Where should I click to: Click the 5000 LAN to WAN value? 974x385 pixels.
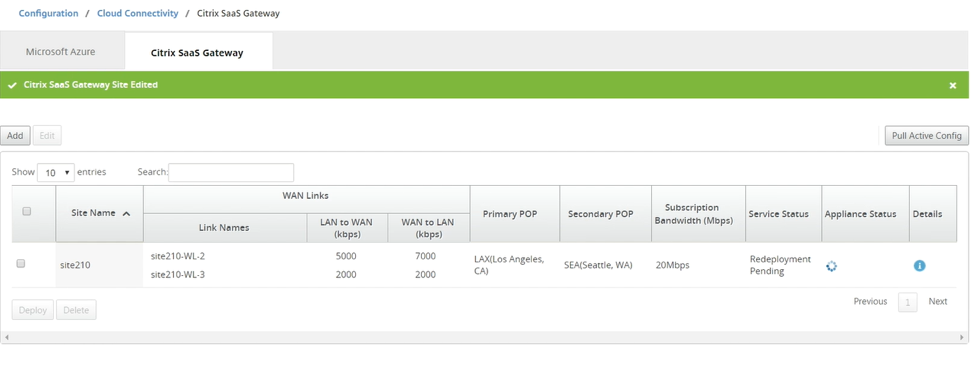click(x=346, y=256)
